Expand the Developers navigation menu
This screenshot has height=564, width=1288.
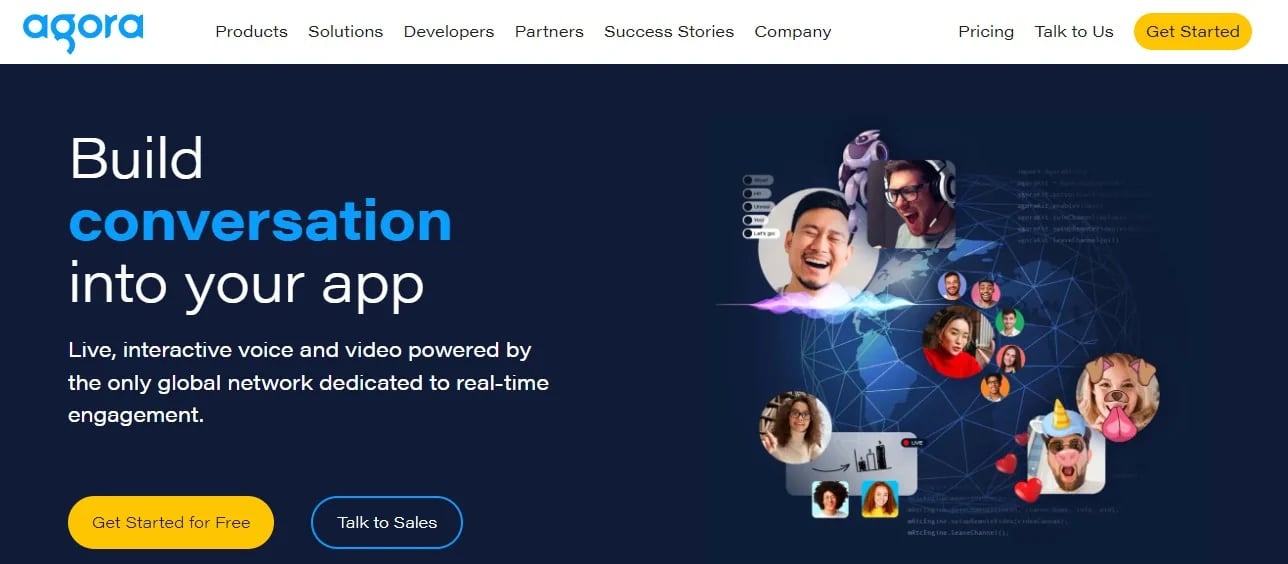pyautogui.click(x=449, y=32)
